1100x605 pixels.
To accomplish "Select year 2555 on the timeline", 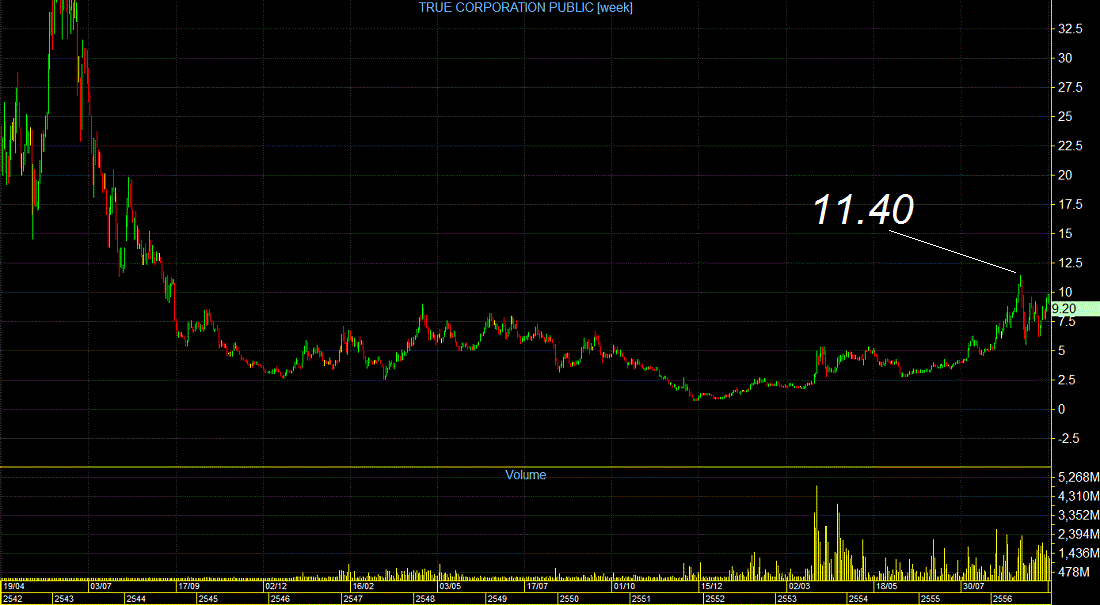I will (x=930, y=599).
